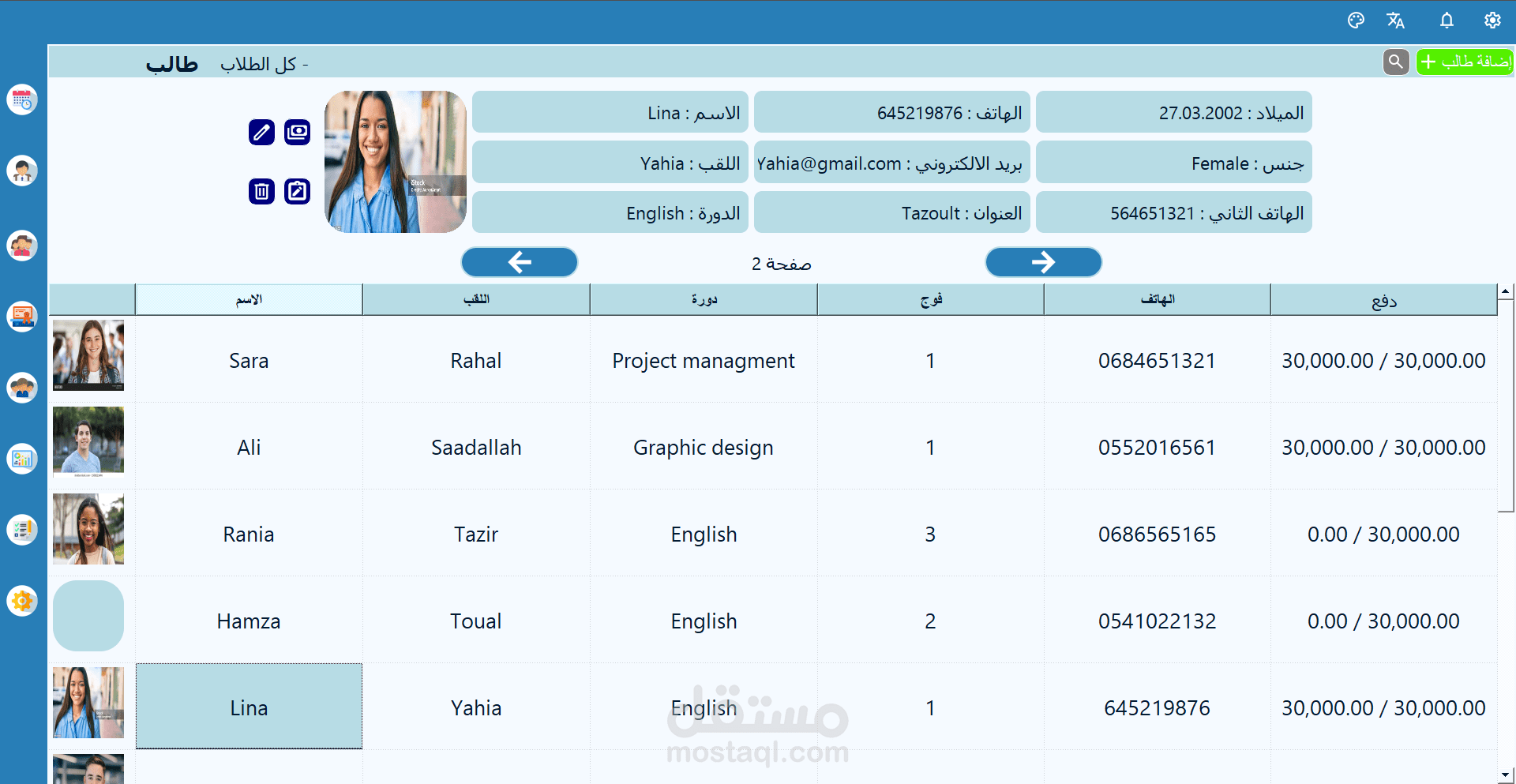Open the orange gear settings sidebar icon
1516x784 pixels.
coord(22,601)
